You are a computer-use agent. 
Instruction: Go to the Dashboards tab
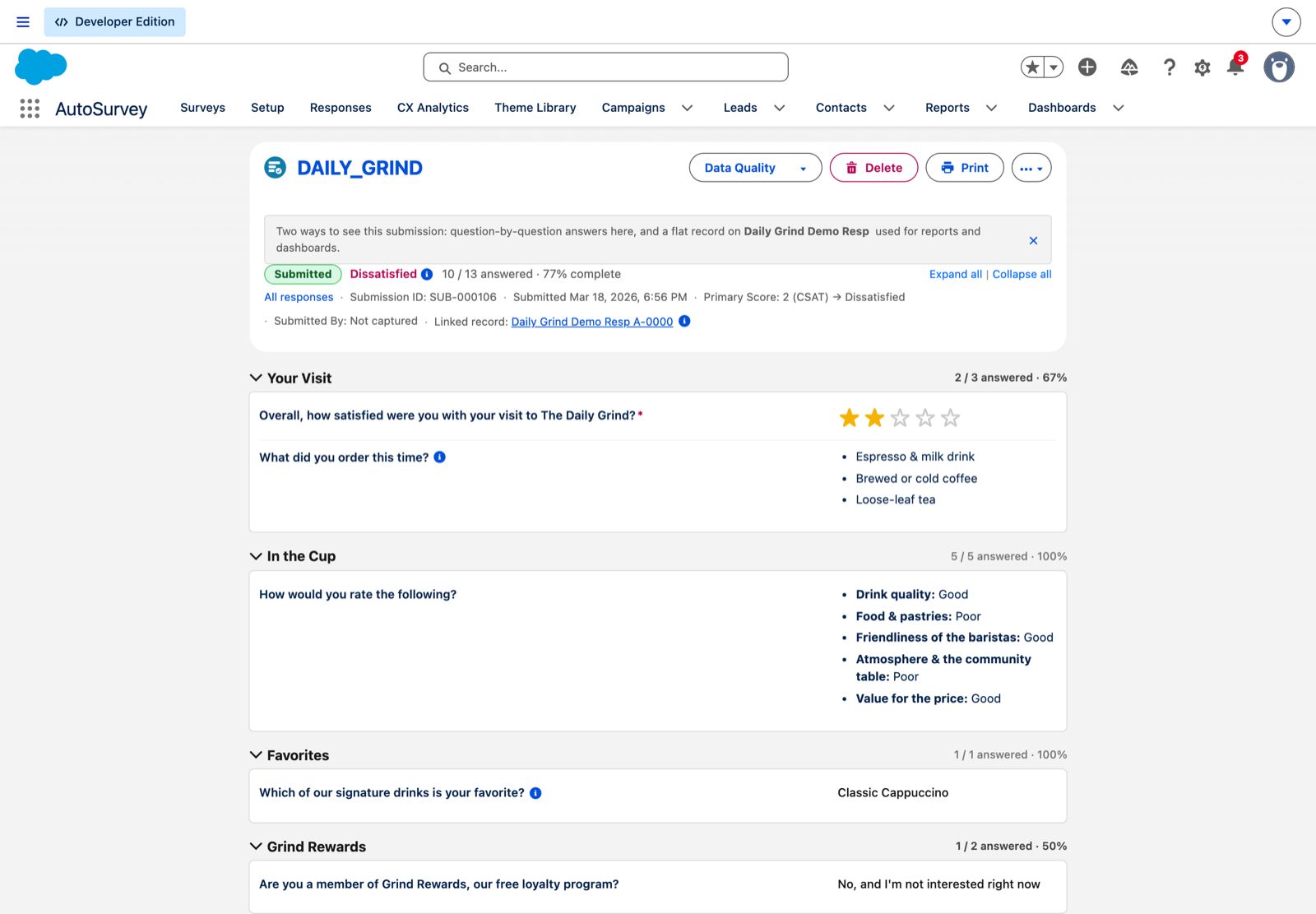tap(1062, 108)
